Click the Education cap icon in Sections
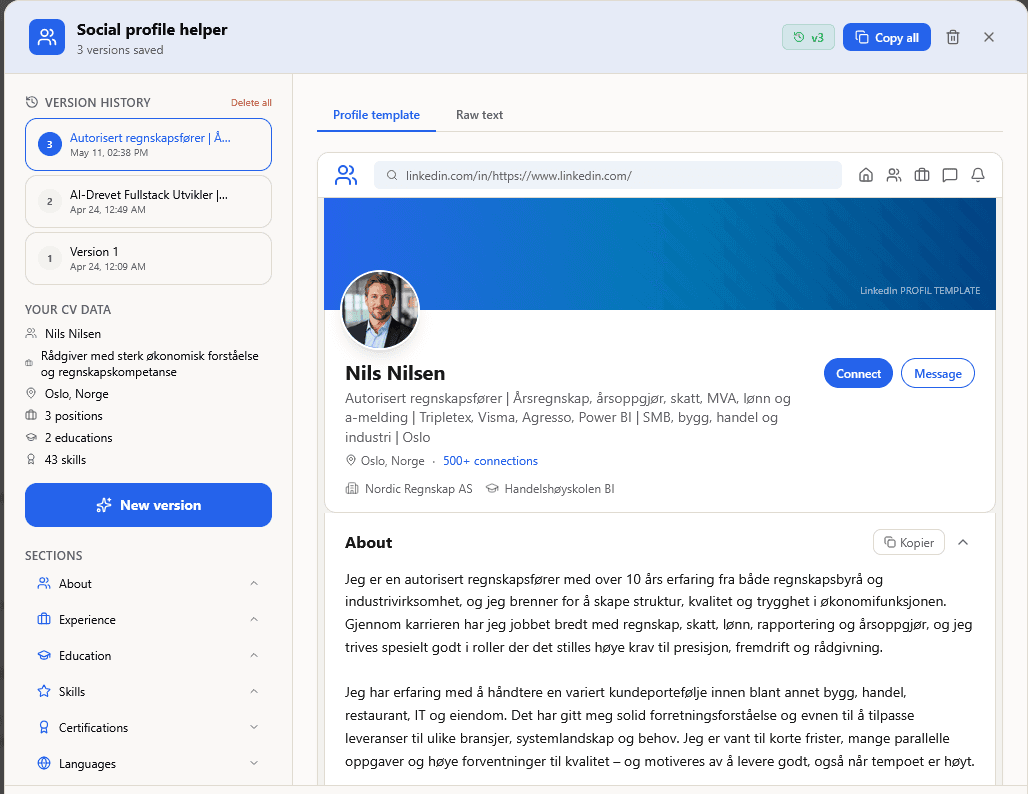Screen dimensions: 1028x794 (x=44, y=656)
